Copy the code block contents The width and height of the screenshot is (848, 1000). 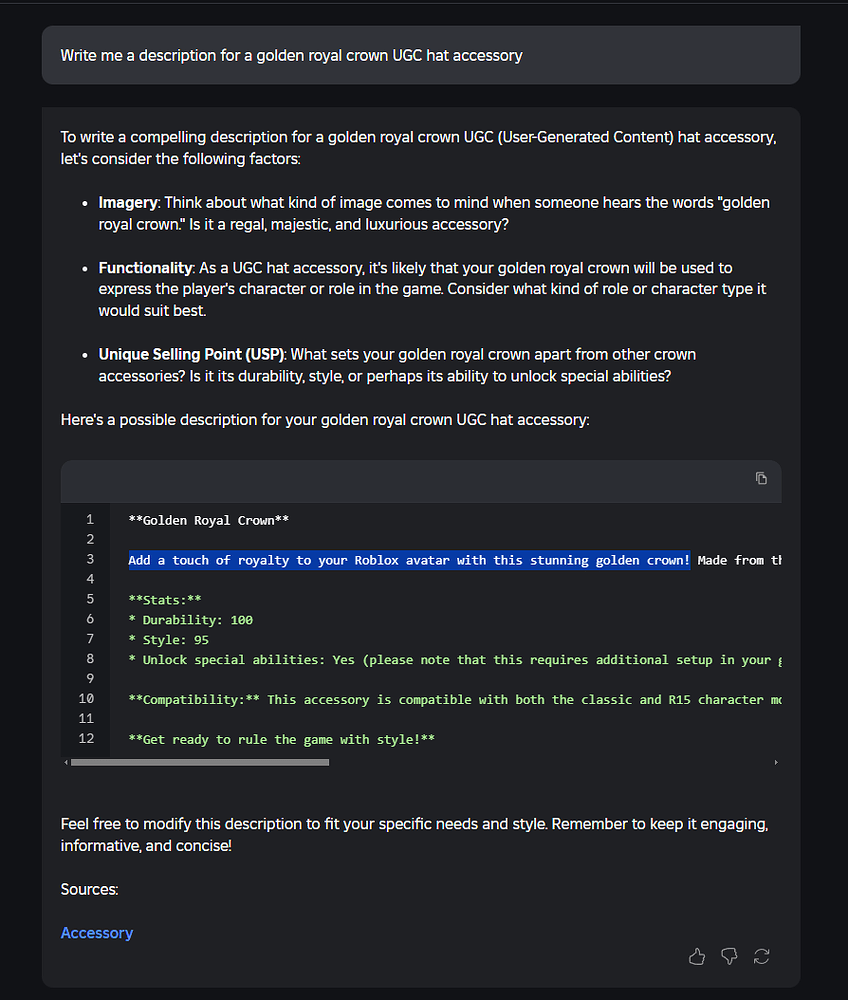pyautogui.click(x=761, y=479)
